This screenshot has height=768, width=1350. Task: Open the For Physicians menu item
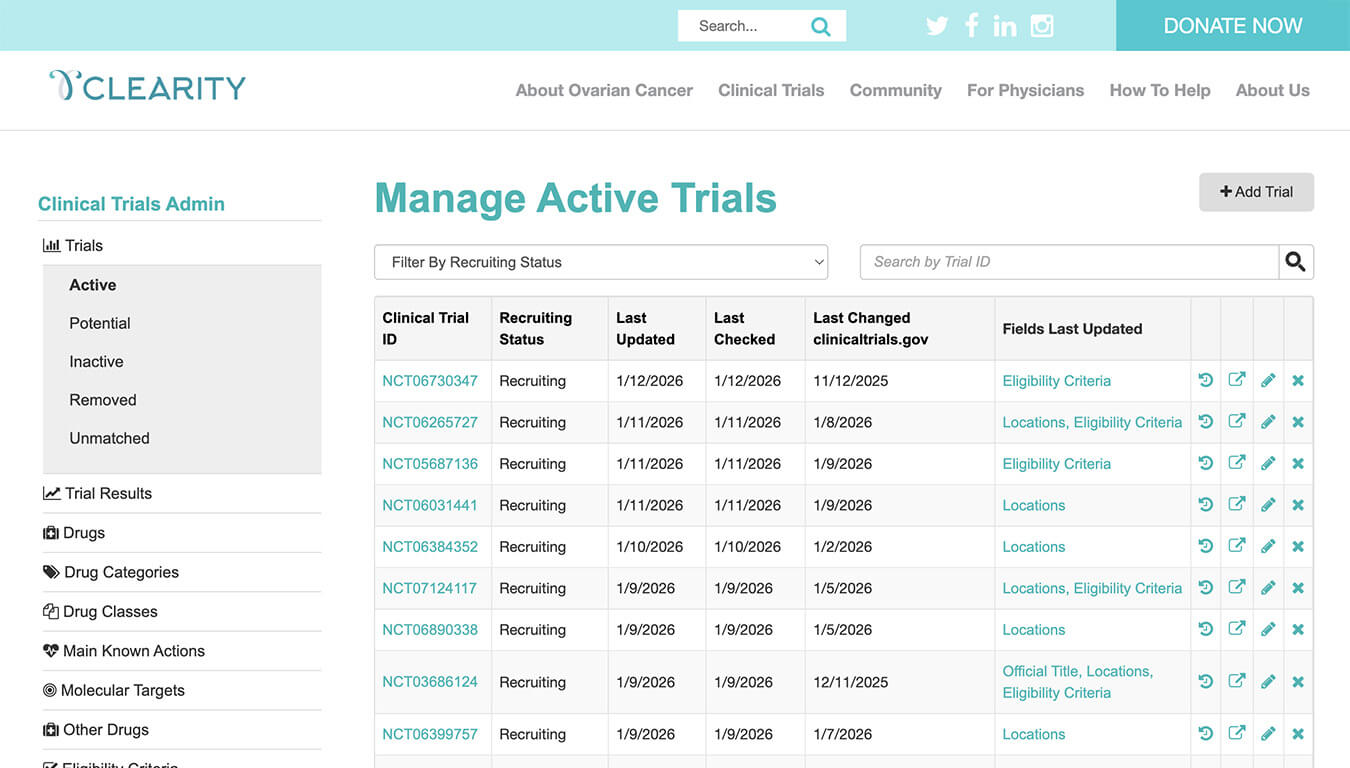click(1025, 90)
